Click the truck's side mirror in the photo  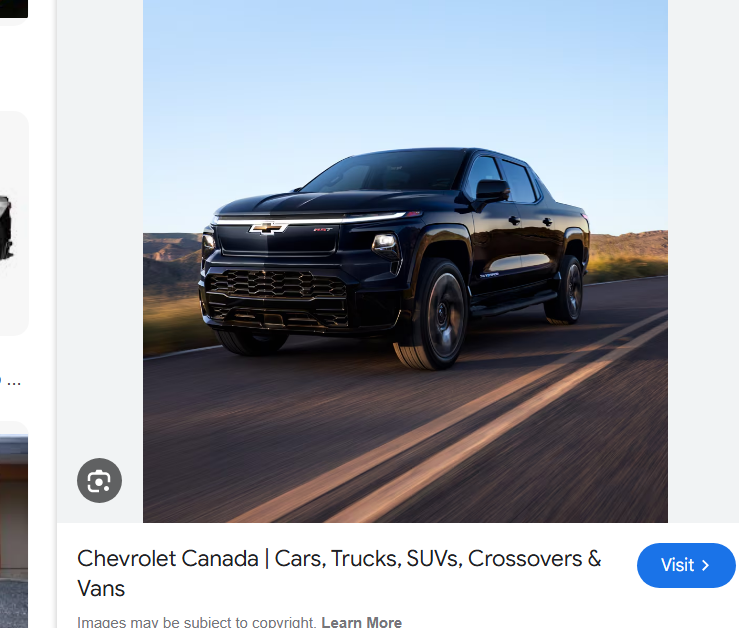click(492, 190)
